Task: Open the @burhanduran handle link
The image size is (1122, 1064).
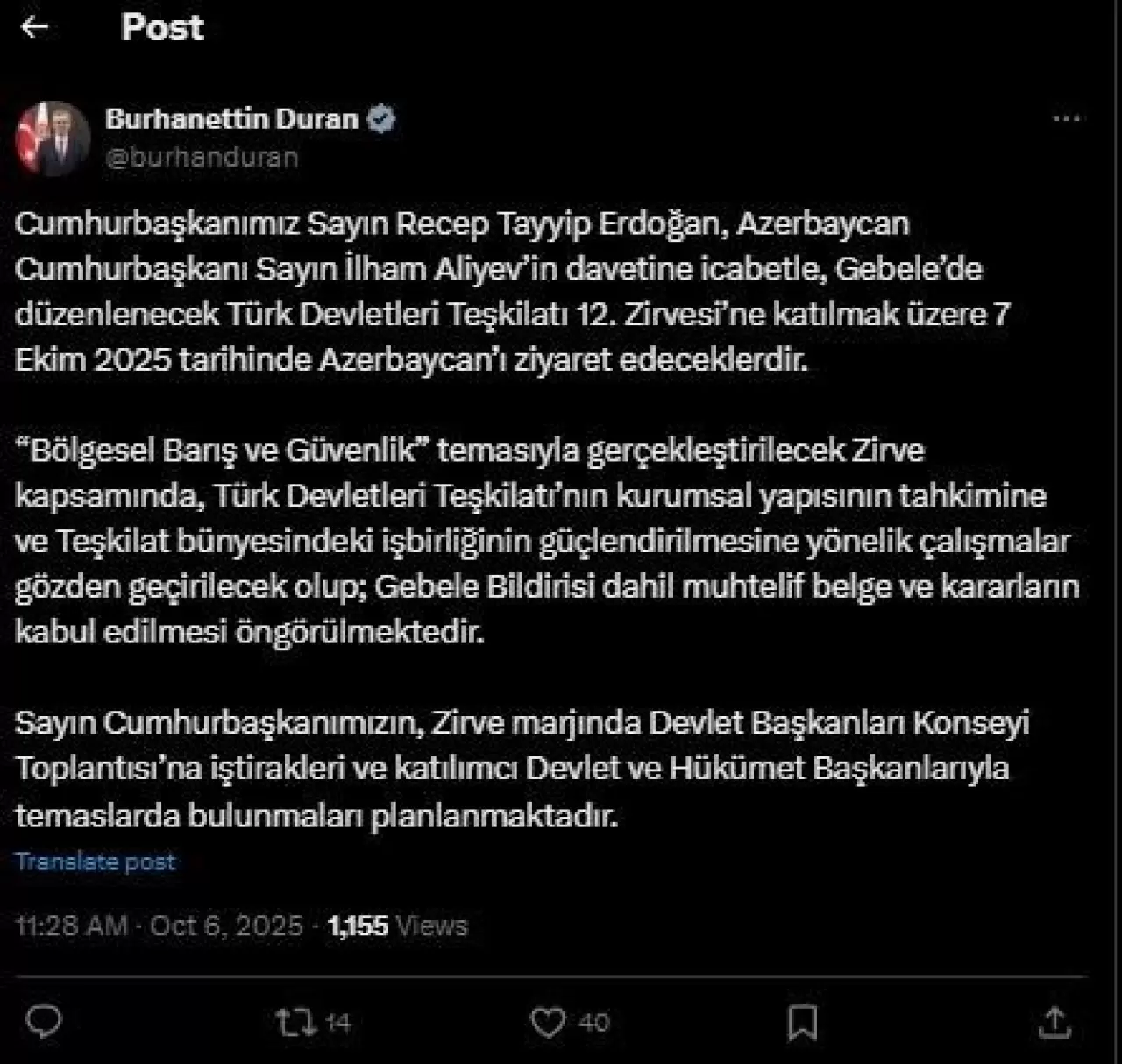Action: [202, 158]
